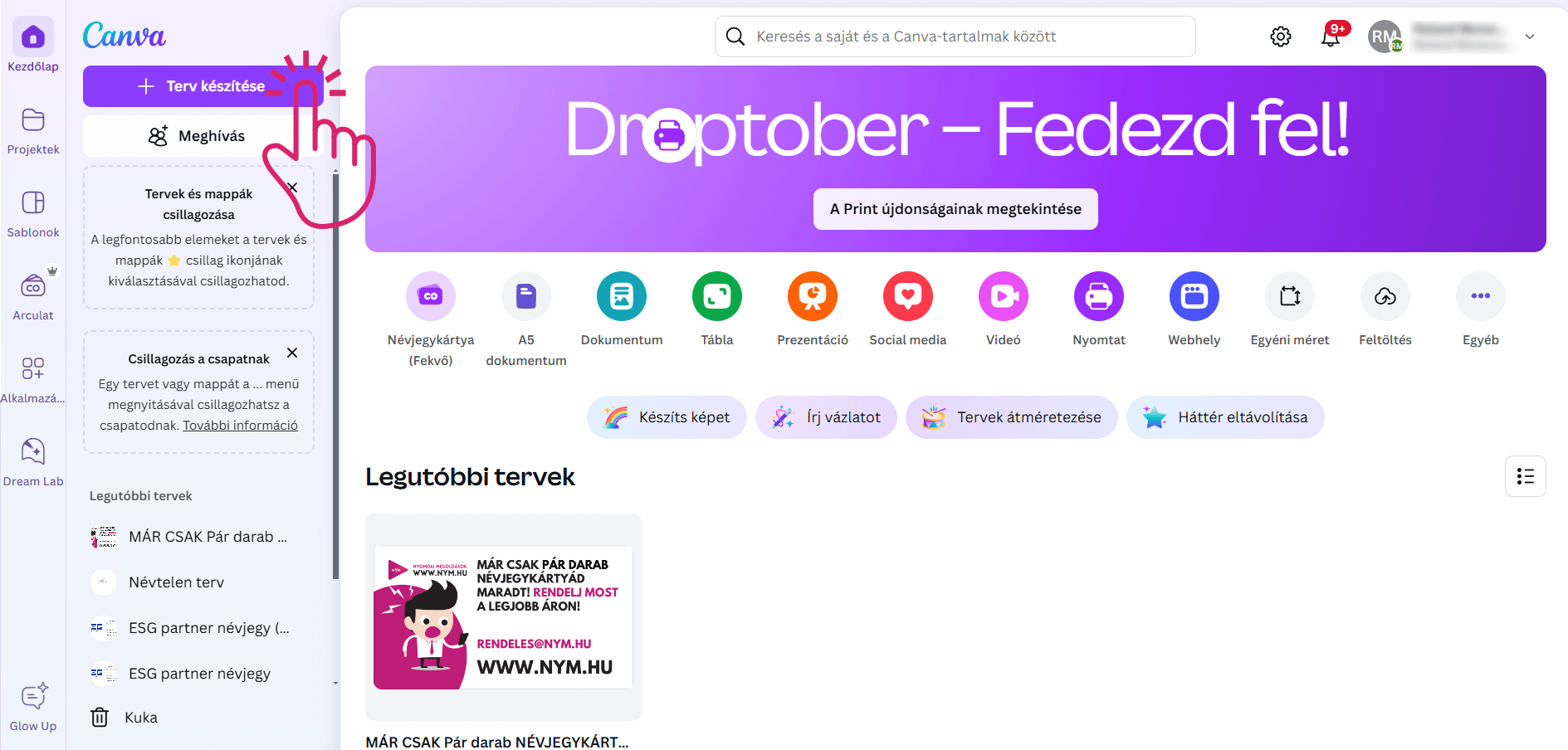Open Sablonok templates in sidebar
1568x750 pixels.
[x=33, y=214]
